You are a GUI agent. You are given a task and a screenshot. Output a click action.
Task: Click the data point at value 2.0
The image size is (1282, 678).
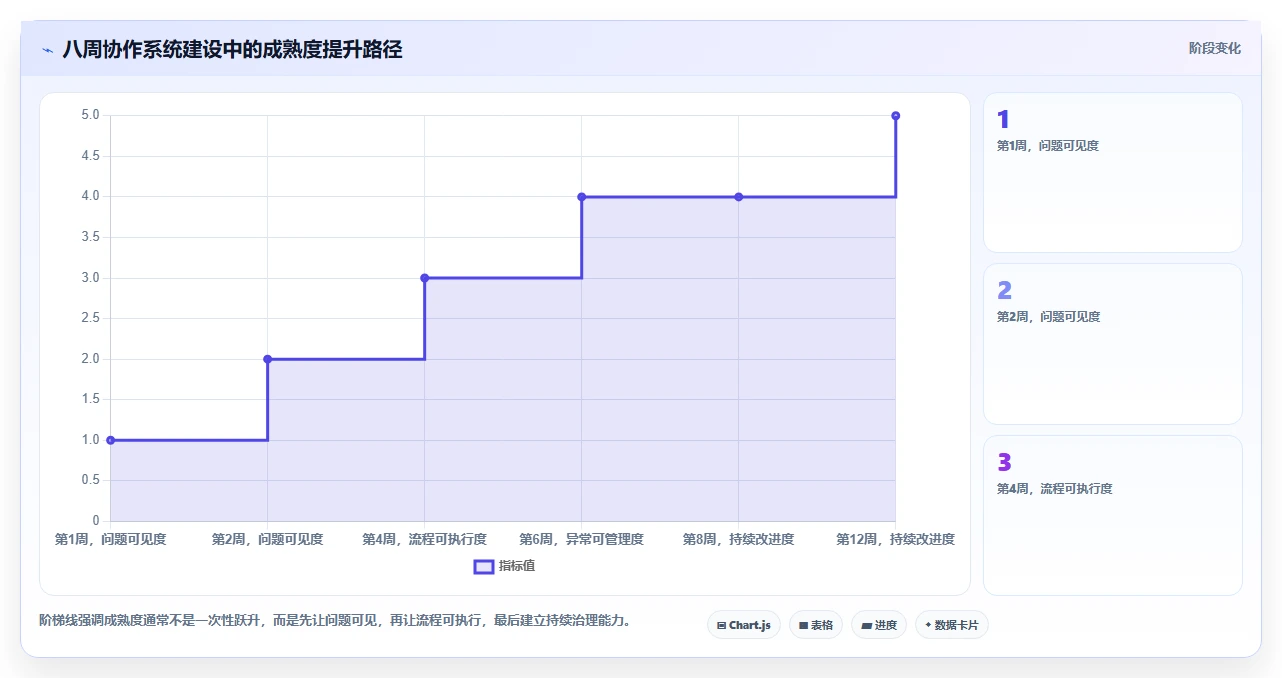point(267,359)
